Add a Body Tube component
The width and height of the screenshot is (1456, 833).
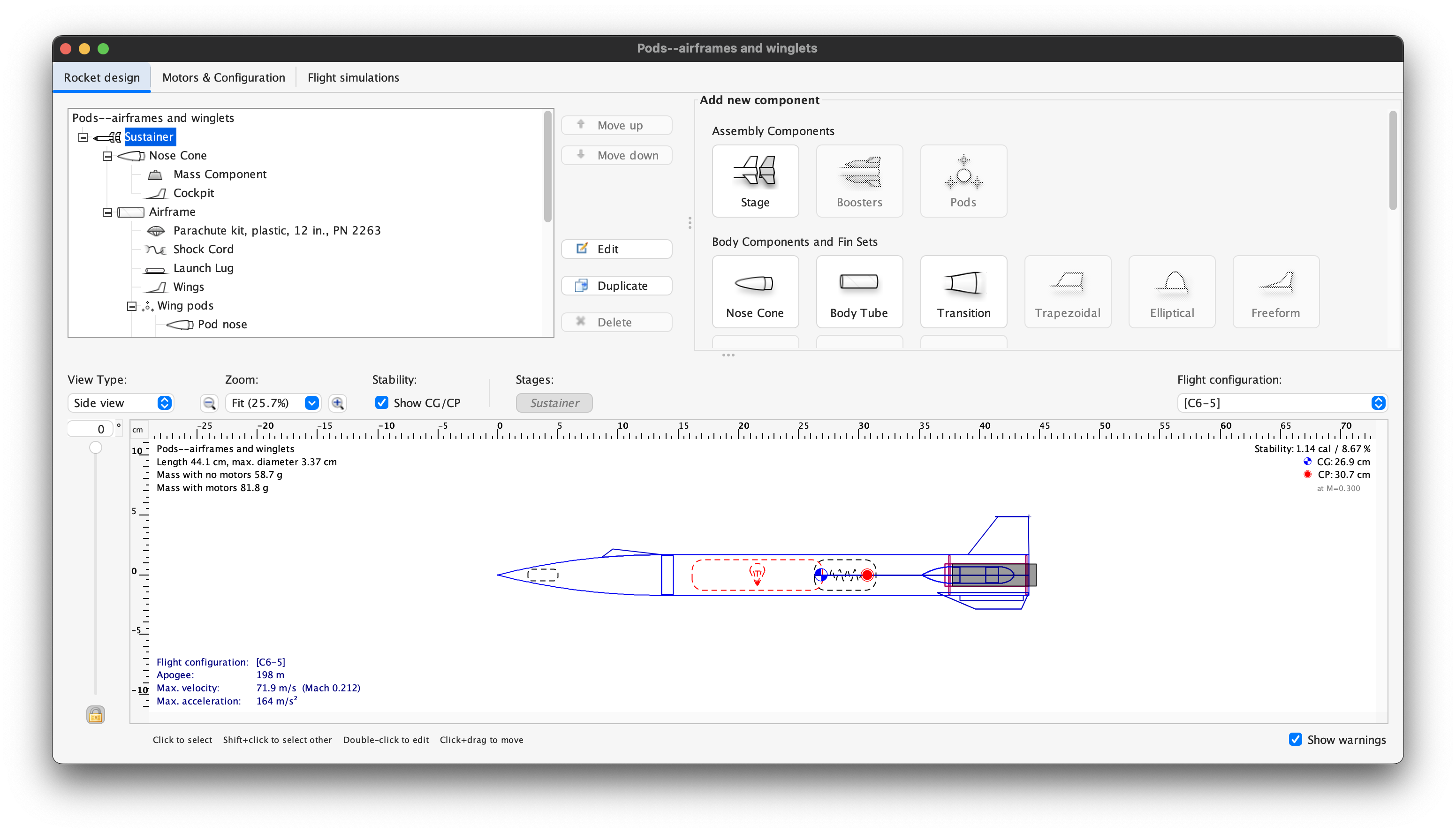859,291
